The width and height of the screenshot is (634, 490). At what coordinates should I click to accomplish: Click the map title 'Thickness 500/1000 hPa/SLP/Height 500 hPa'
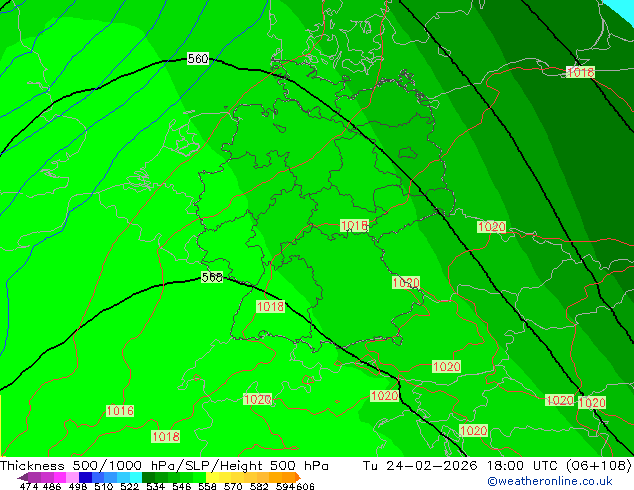coord(164,466)
